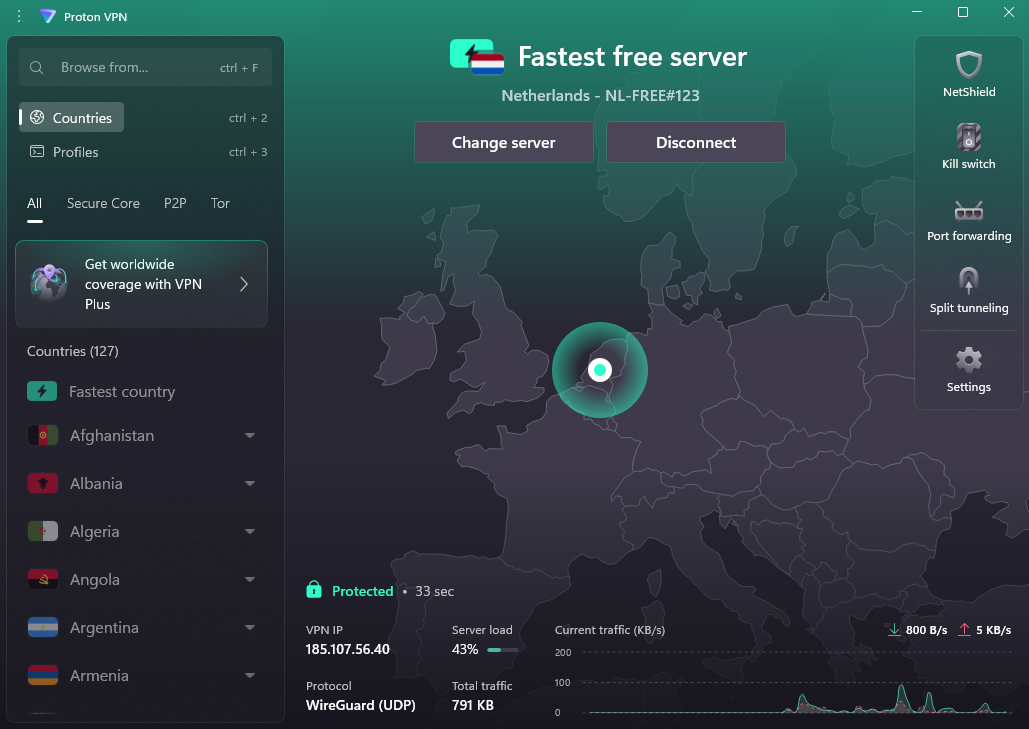Click the Fastest country lightning icon
1029x729 pixels.
pyautogui.click(x=42, y=392)
